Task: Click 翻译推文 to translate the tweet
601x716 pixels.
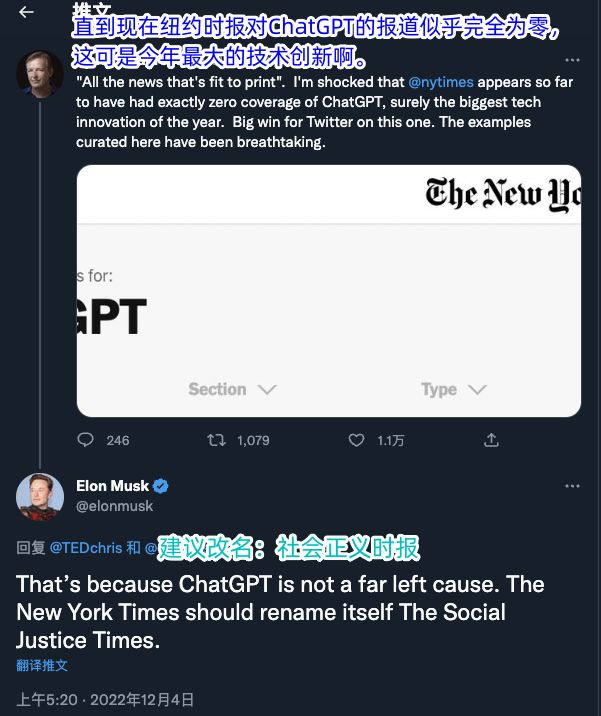Action: point(42,665)
